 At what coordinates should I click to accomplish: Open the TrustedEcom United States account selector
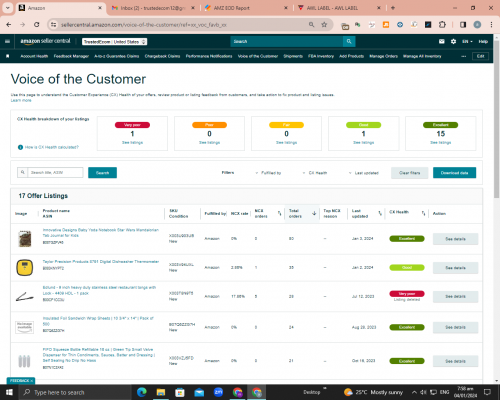(x=115, y=42)
